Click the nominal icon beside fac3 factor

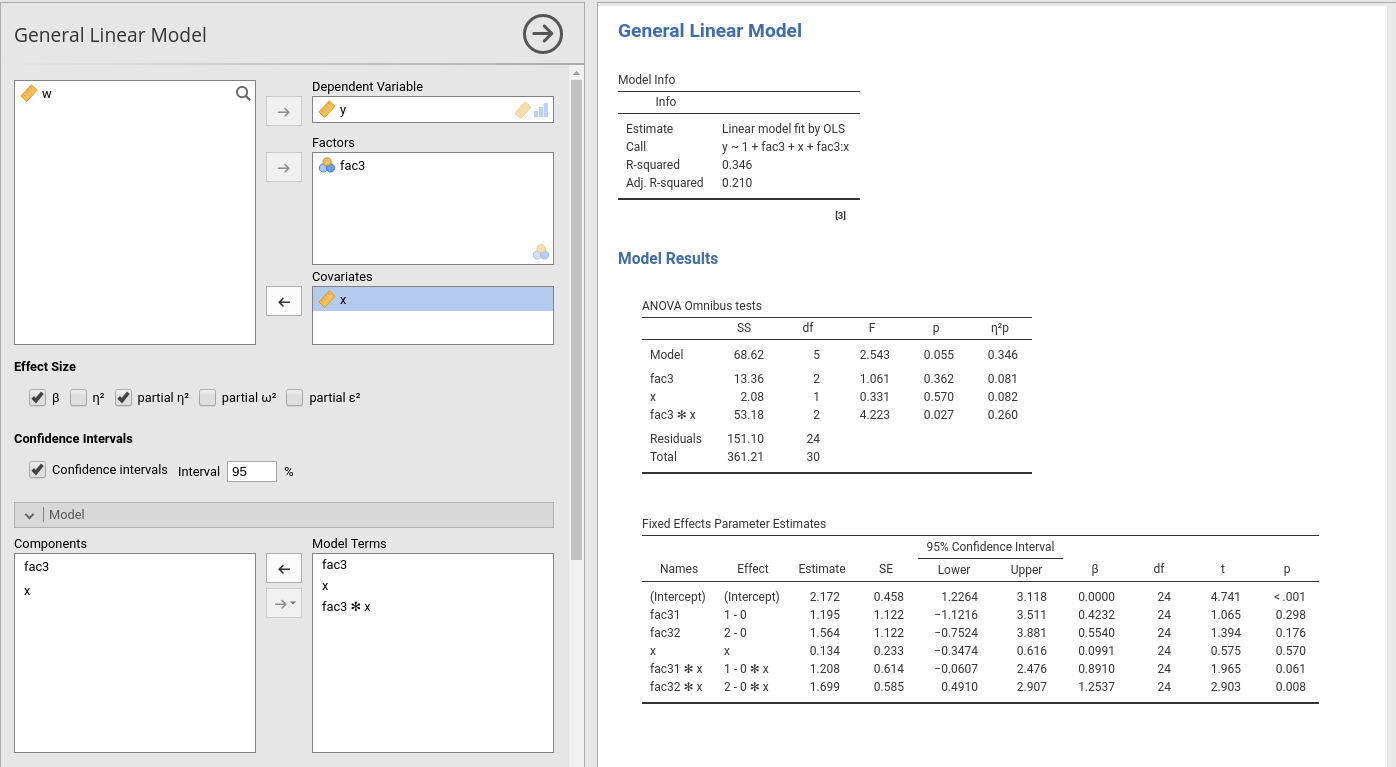327,166
